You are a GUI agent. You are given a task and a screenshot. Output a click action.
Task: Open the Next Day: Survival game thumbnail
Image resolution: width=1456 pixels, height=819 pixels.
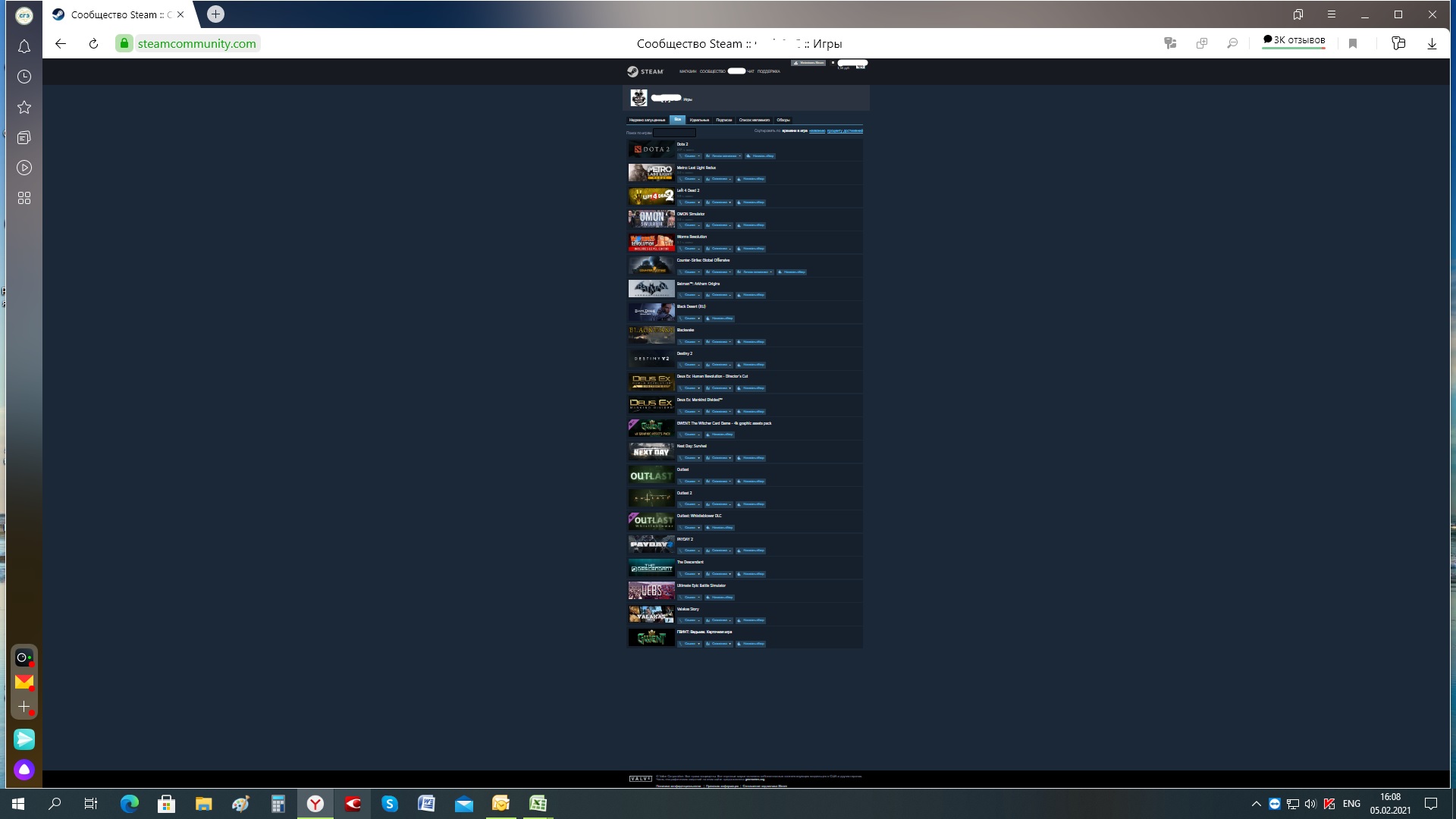[x=651, y=451]
